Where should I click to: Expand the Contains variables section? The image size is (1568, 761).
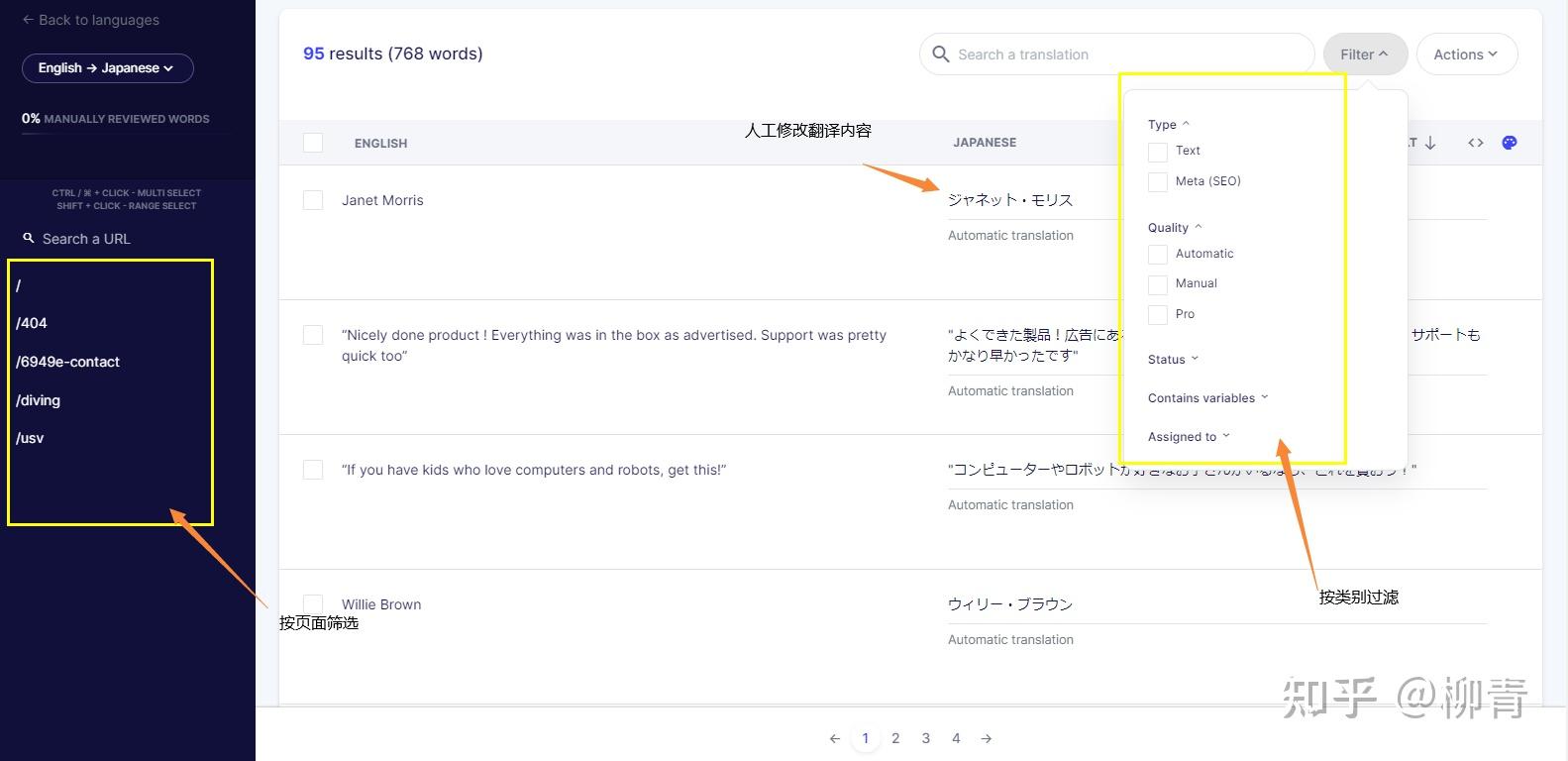click(1207, 398)
